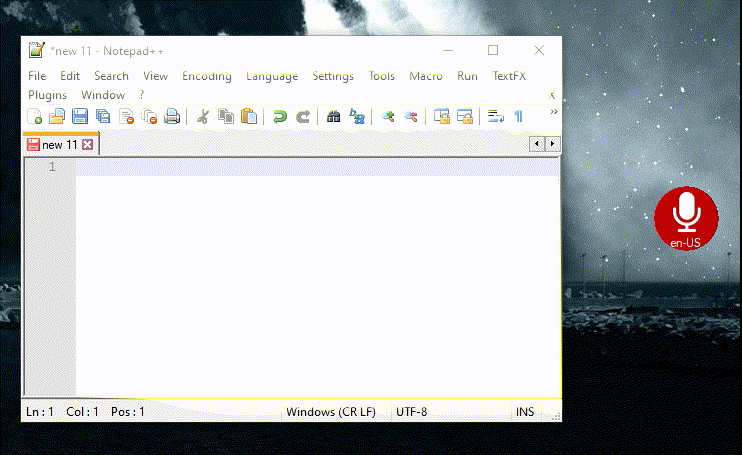This screenshot has width=742, height=455.
Task: Open the Language menu
Action: tap(272, 76)
